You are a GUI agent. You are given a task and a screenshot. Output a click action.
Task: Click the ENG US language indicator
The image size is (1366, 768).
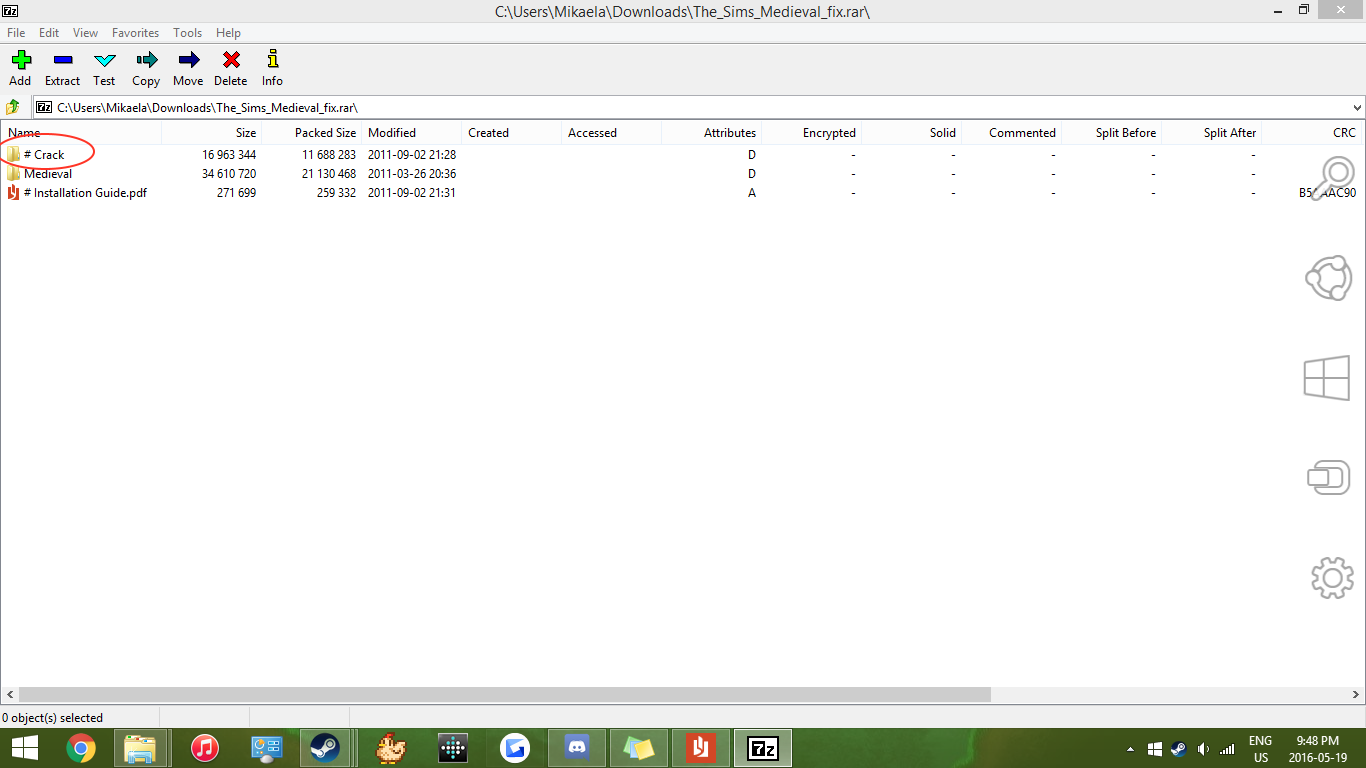(1260, 749)
